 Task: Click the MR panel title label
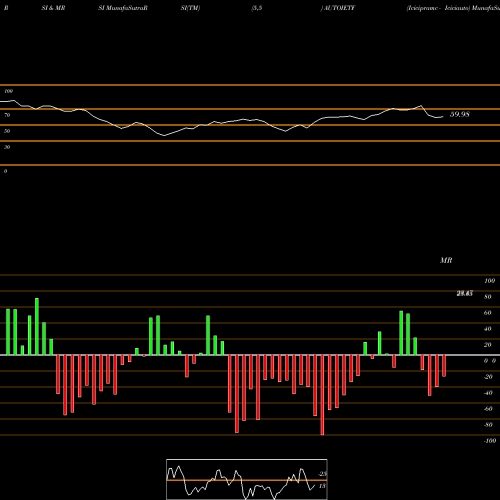pyautogui.click(x=446, y=260)
